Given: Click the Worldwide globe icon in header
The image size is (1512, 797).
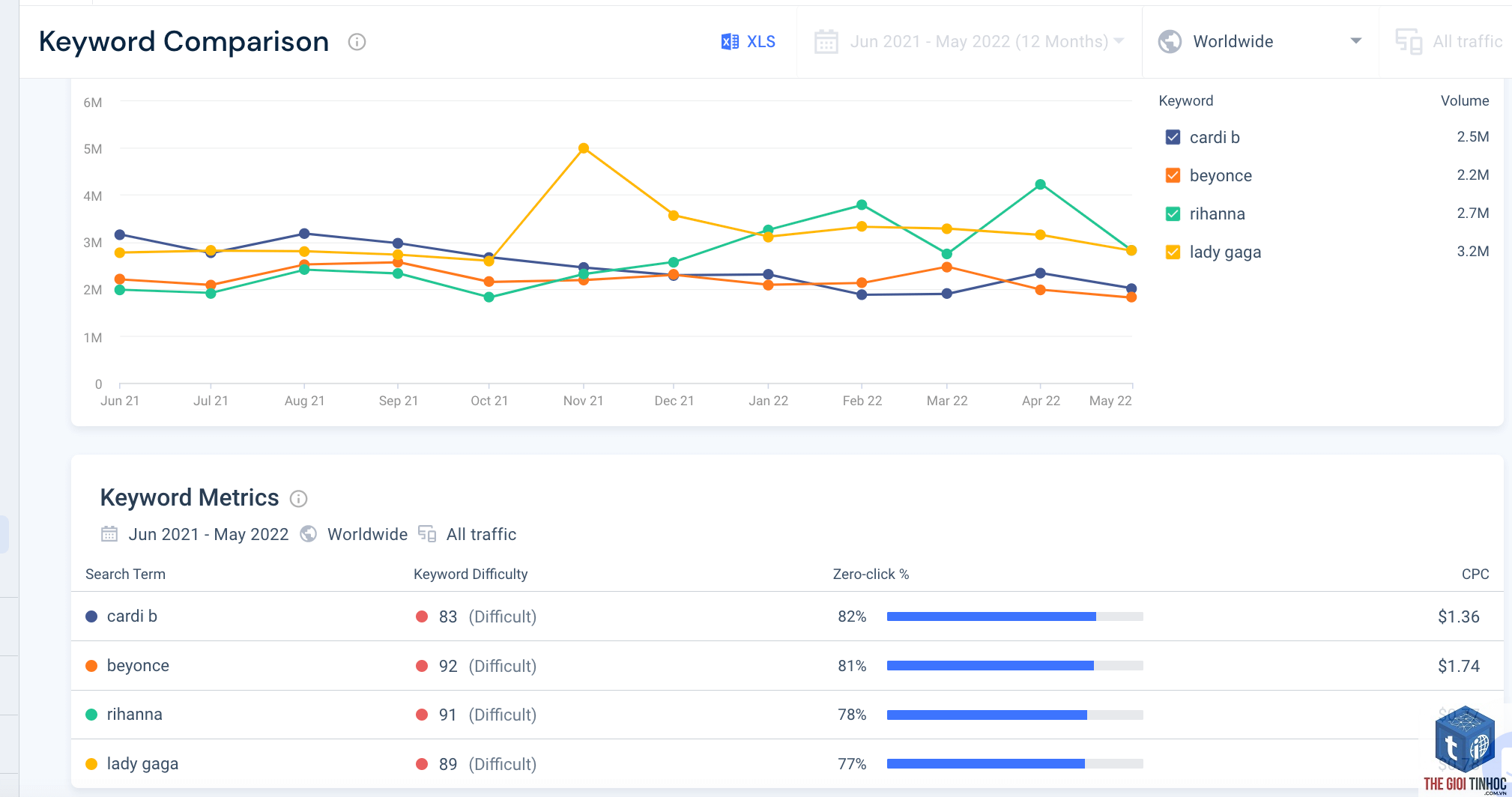Looking at the screenshot, I should pyautogui.click(x=1170, y=42).
